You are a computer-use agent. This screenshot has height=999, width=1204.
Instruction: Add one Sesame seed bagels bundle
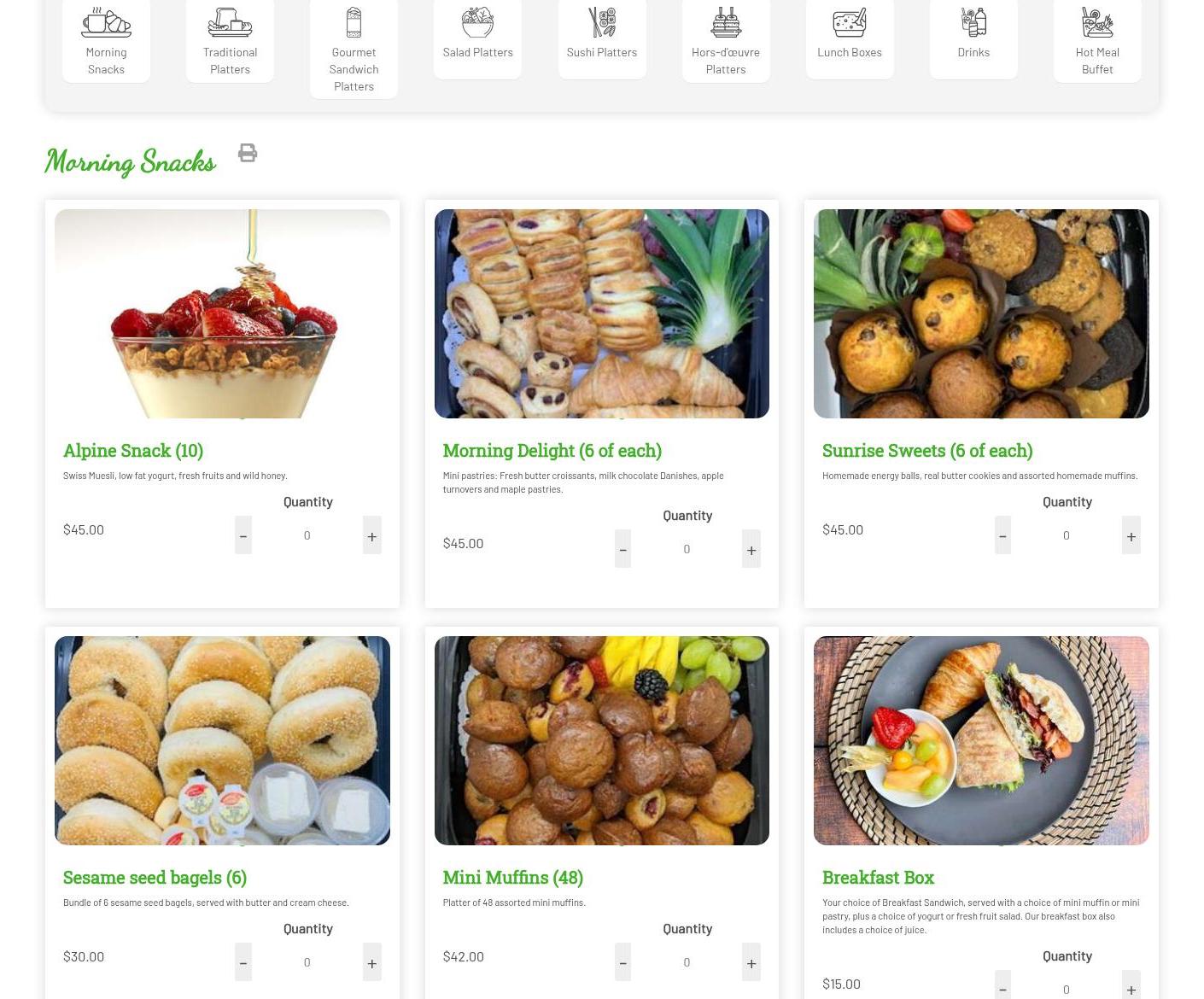coord(371,962)
